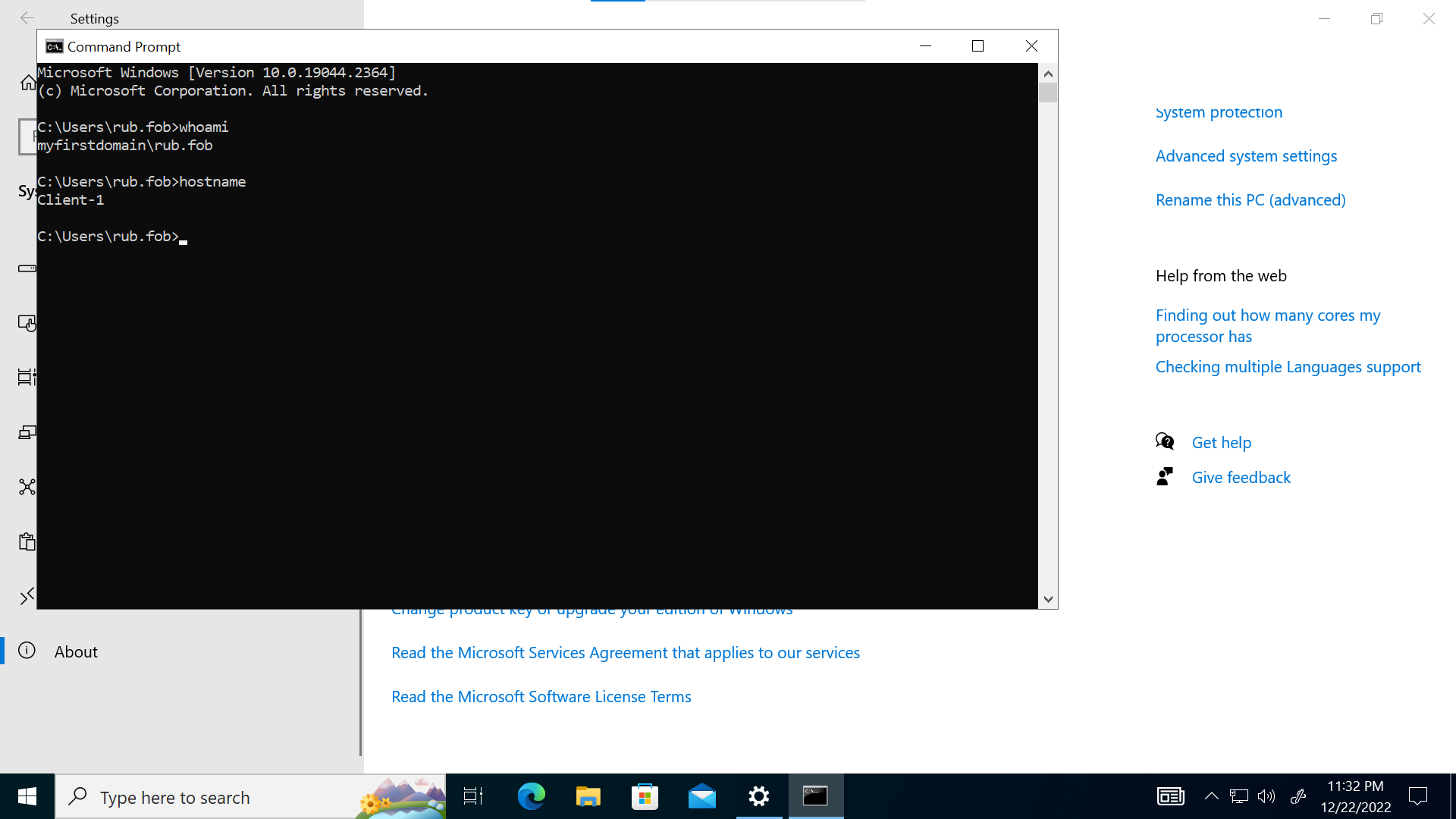Click Read the Microsoft Services Agreement

[625, 652]
